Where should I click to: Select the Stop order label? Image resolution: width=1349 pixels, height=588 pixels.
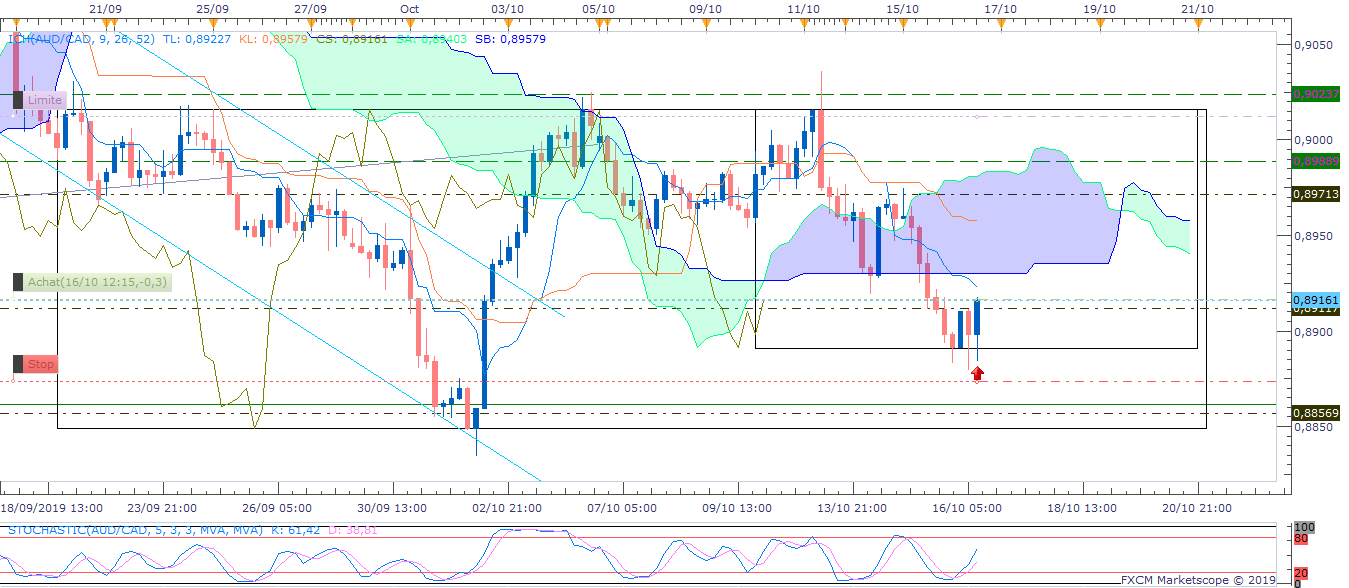pos(35,364)
